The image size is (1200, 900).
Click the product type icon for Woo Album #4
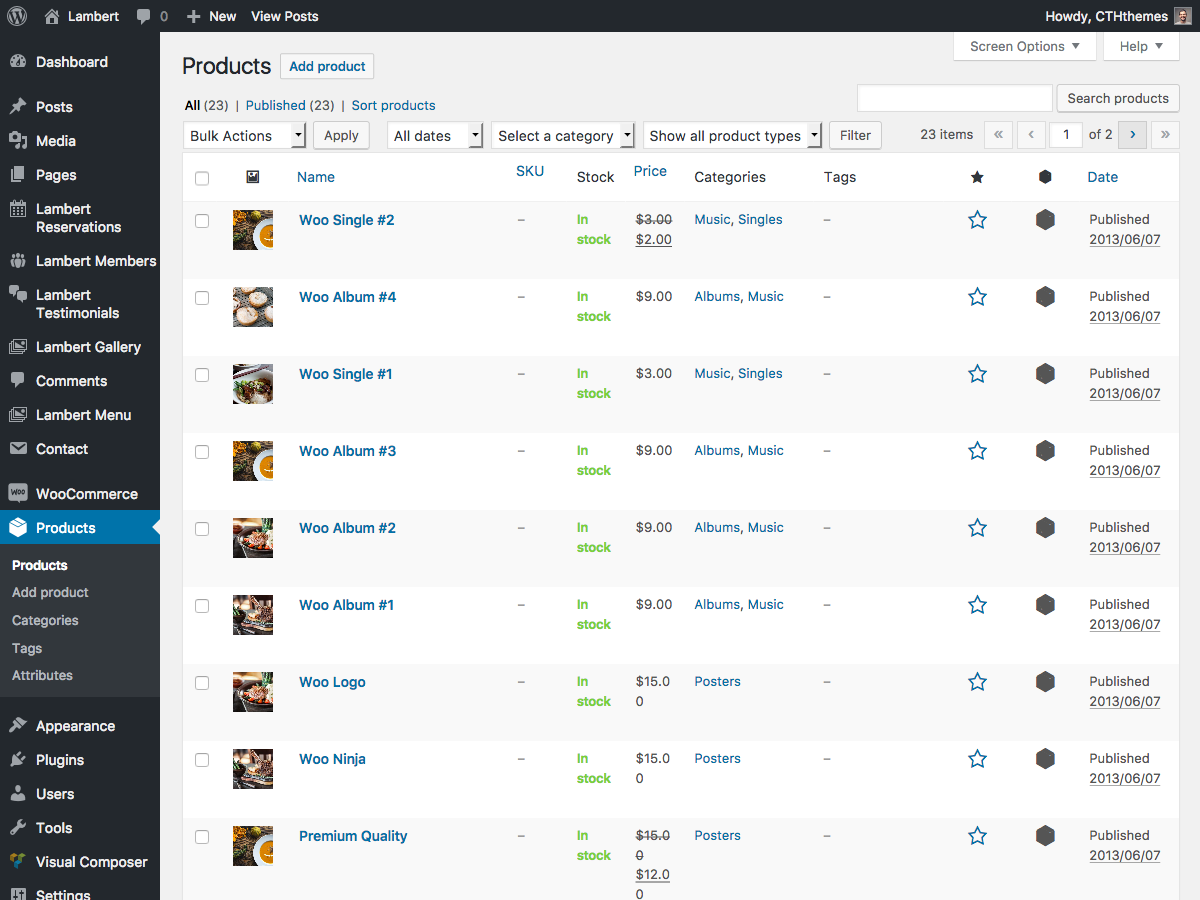pyautogui.click(x=1045, y=297)
